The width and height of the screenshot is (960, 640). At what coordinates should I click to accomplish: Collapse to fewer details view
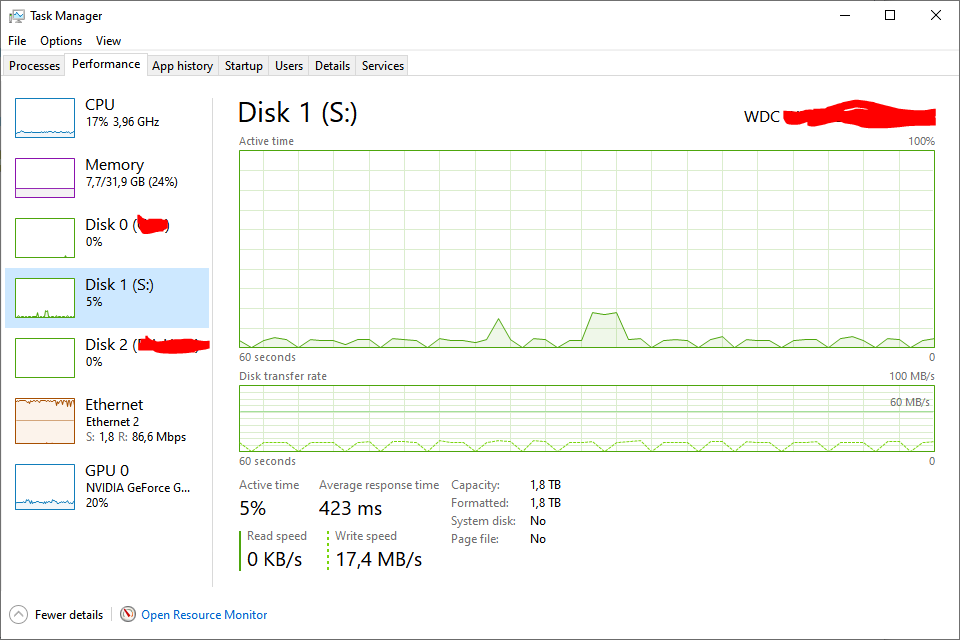click(55, 614)
